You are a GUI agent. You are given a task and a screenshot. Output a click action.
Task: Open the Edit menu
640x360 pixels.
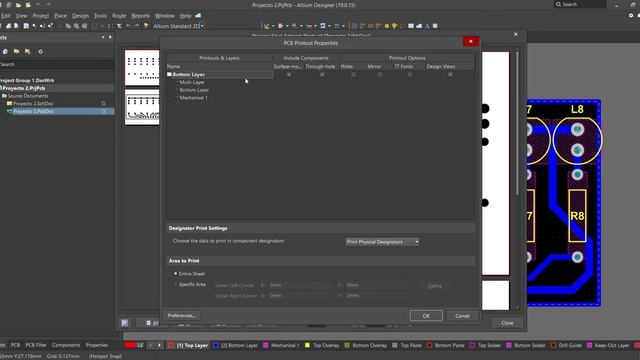click(x=5, y=16)
